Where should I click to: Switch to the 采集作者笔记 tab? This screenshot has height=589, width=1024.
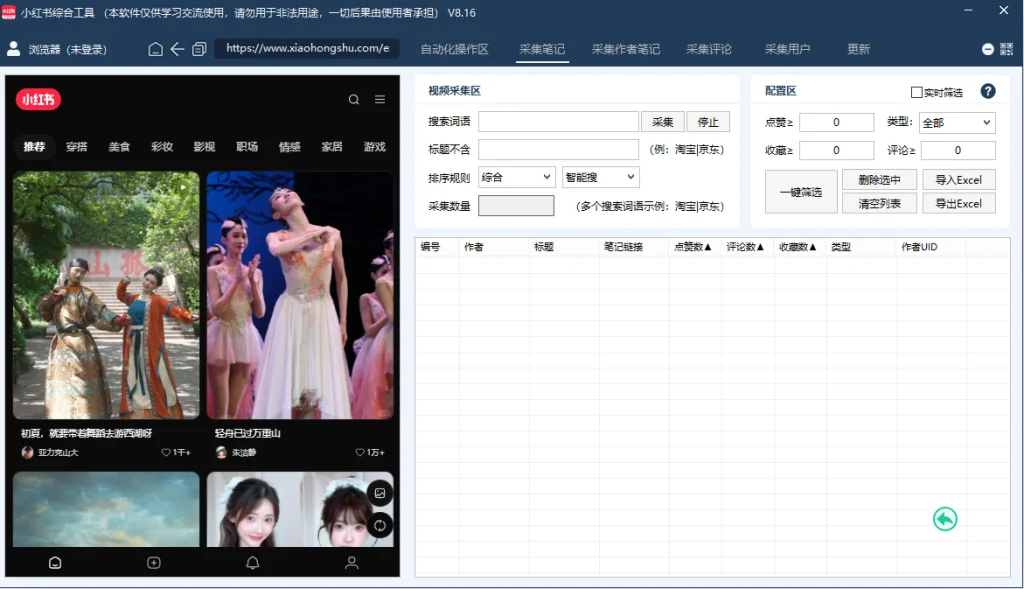626,49
